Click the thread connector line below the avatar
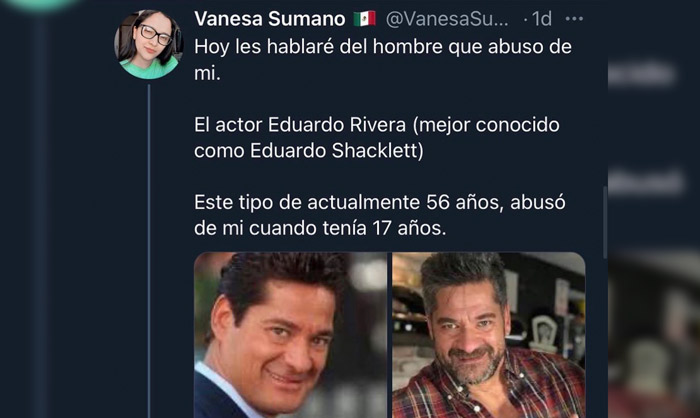The width and height of the screenshot is (700, 418). coord(149,250)
